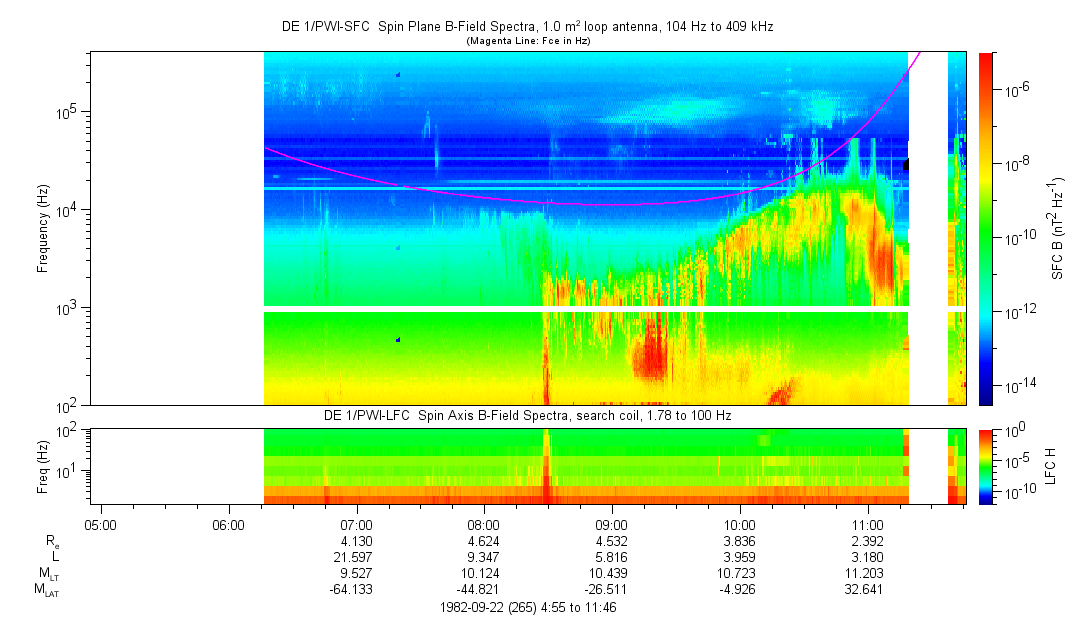Click the Frequency (Hz) axis label
The width and height of the screenshot is (1083, 620).
pyautogui.click(x=43, y=229)
